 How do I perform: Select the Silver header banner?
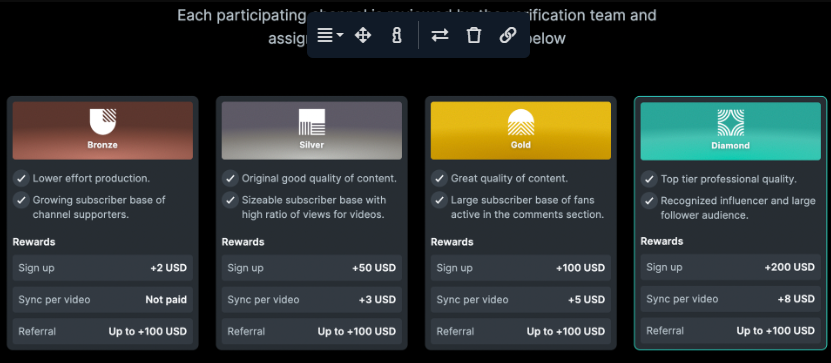click(312, 130)
